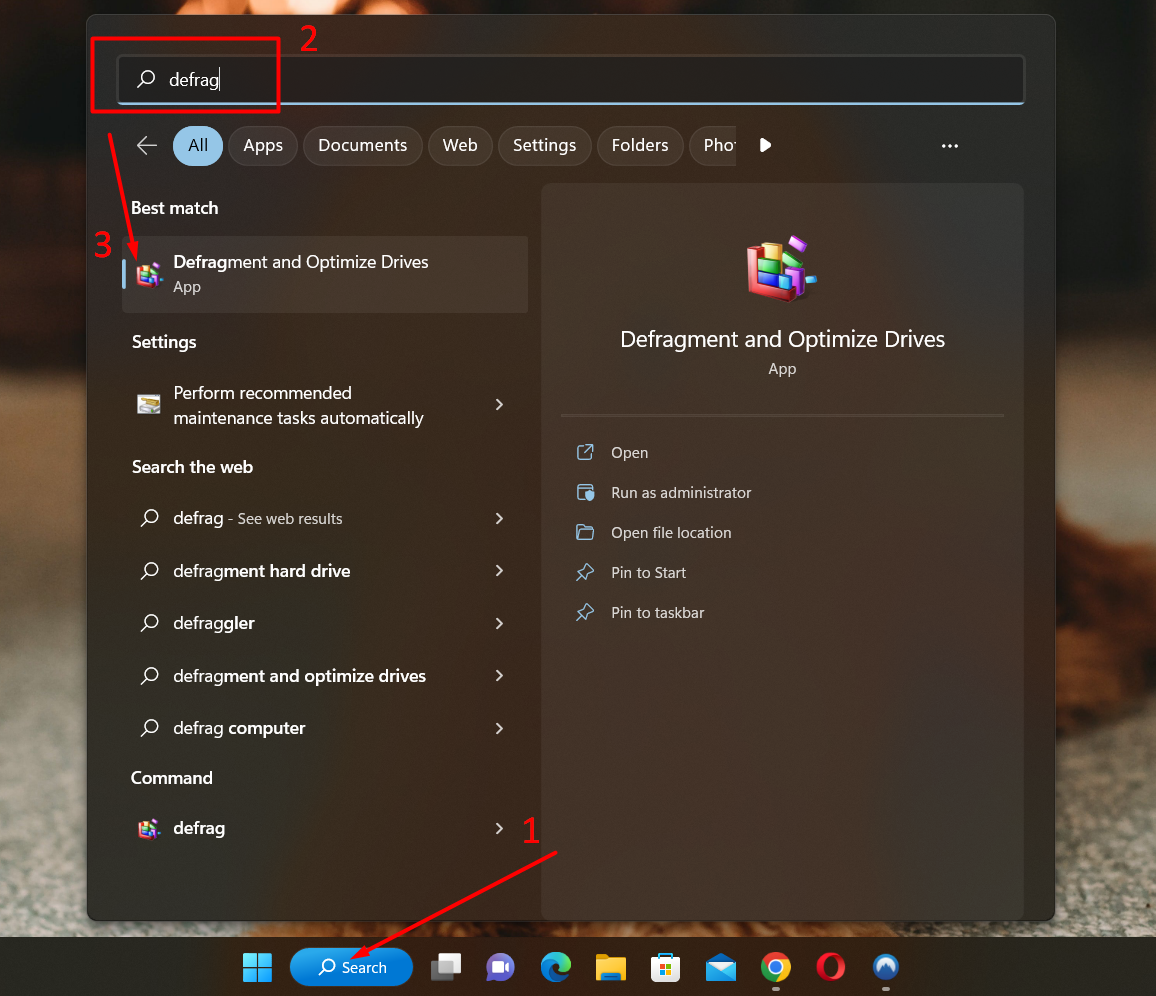Click the folder icon beside Open file location
Viewport: 1156px width, 996px height.
pos(585,532)
